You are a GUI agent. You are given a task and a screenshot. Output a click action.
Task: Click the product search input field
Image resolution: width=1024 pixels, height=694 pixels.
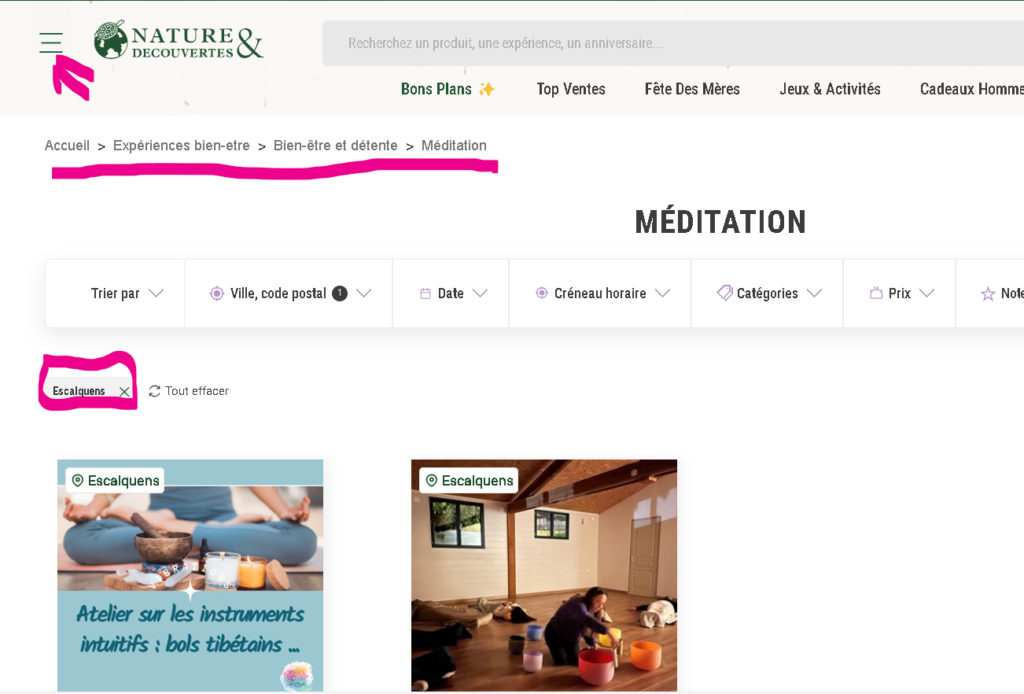673,43
